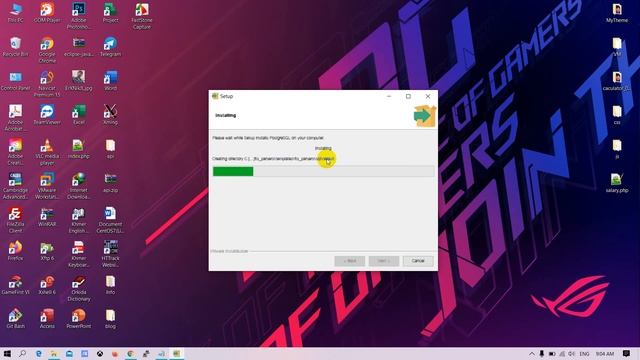The height and width of the screenshot is (360, 640).
Task: Select the GameFirst VI shortcut
Action: (16, 284)
